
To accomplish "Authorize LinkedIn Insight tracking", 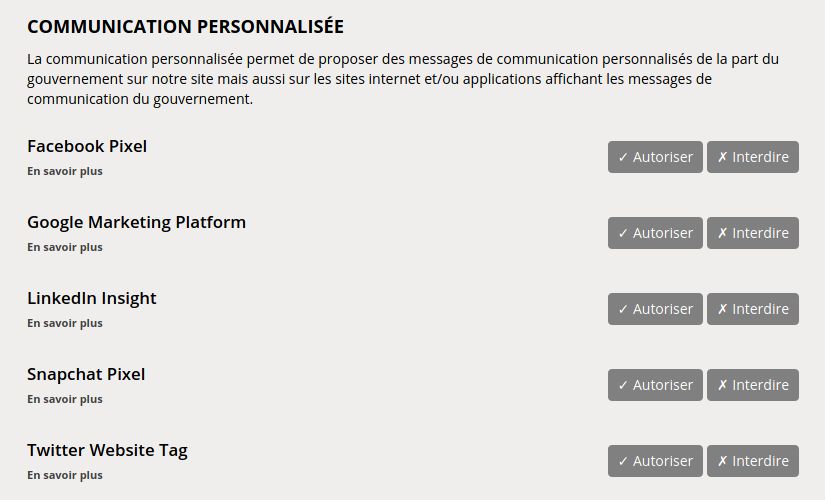I will click(655, 309).
